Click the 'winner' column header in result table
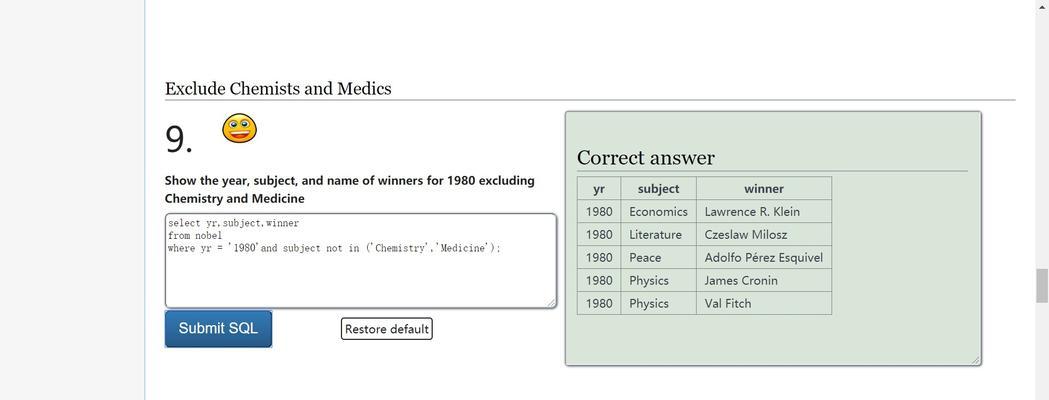 tap(764, 189)
